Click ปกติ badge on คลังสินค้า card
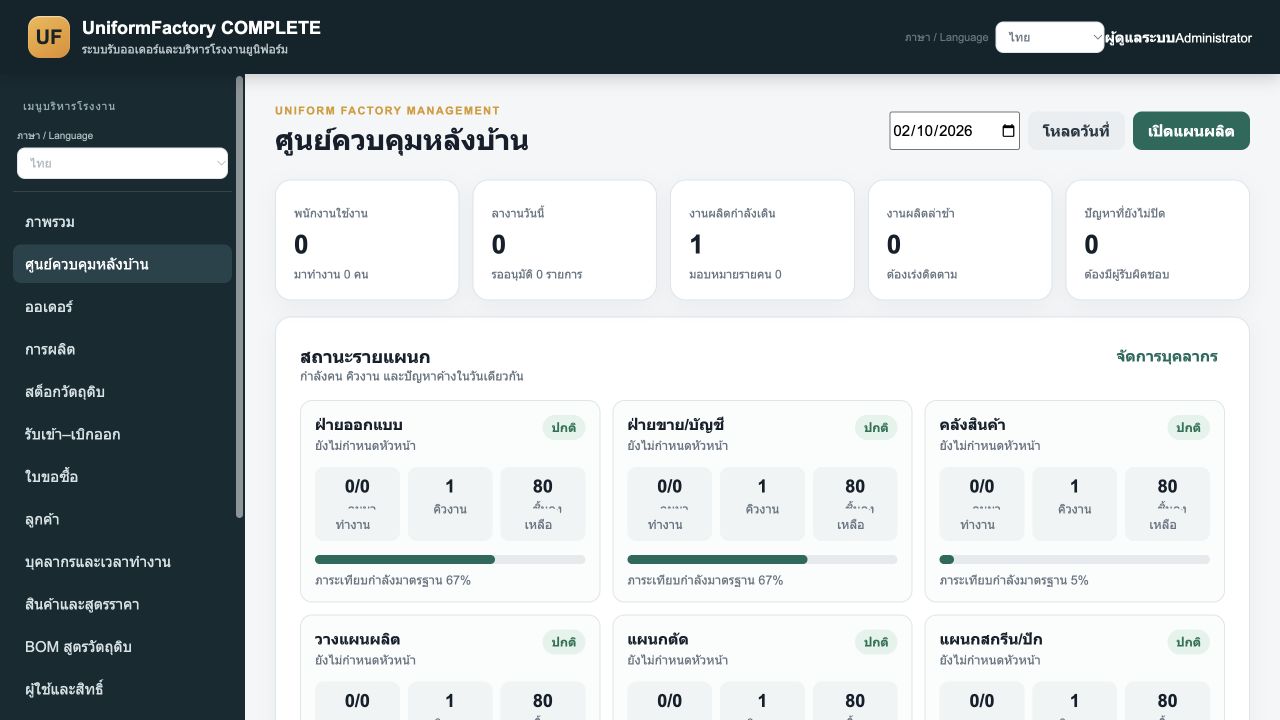This screenshot has height=720, width=1280. tap(1188, 427)
